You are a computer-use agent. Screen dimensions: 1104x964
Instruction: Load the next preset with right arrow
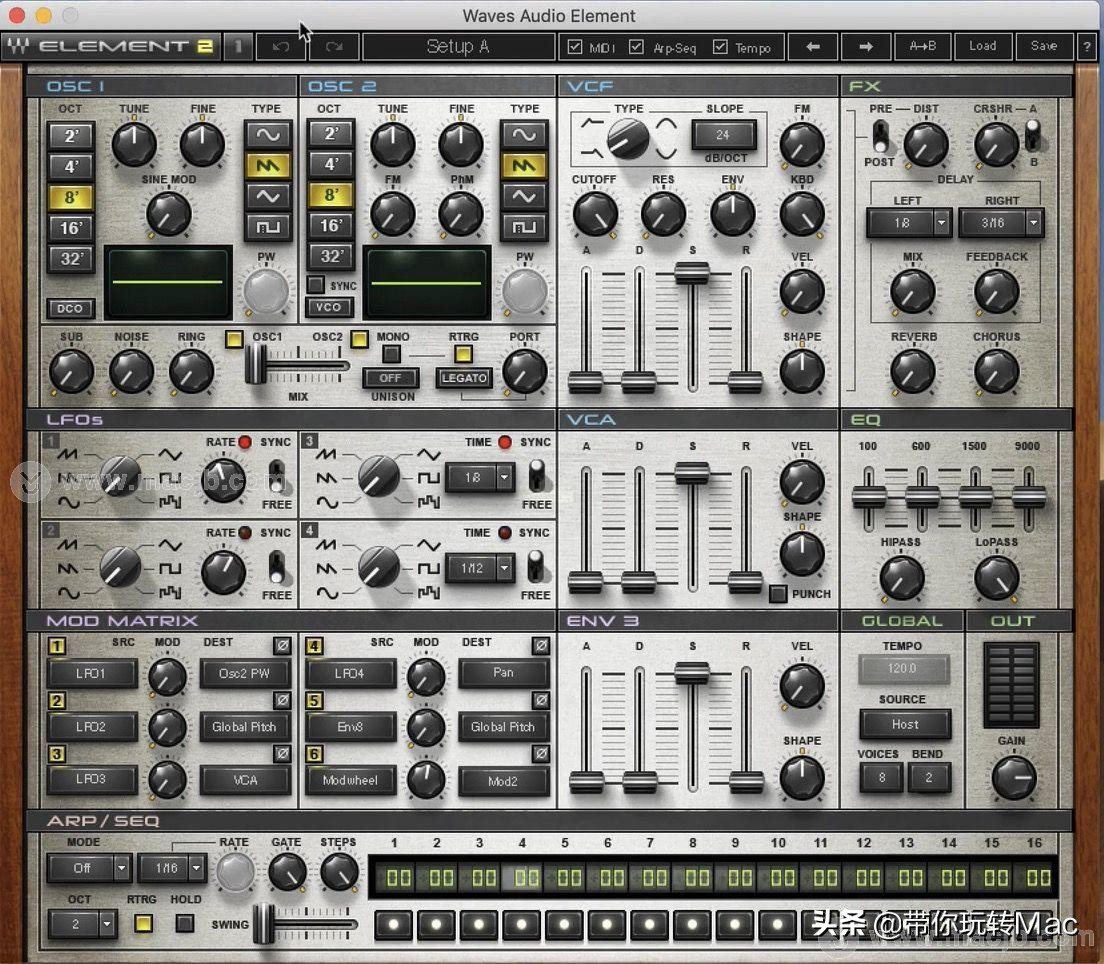(865, 47)
